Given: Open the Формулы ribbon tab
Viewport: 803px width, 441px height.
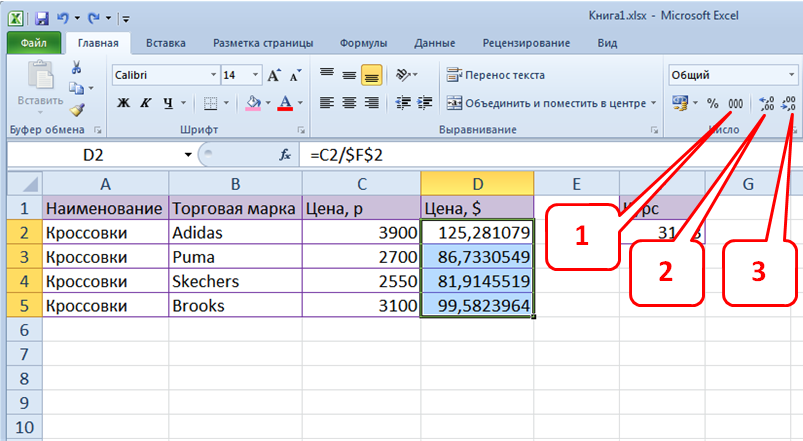Looking at the screenshot, I should coord(363,43).
